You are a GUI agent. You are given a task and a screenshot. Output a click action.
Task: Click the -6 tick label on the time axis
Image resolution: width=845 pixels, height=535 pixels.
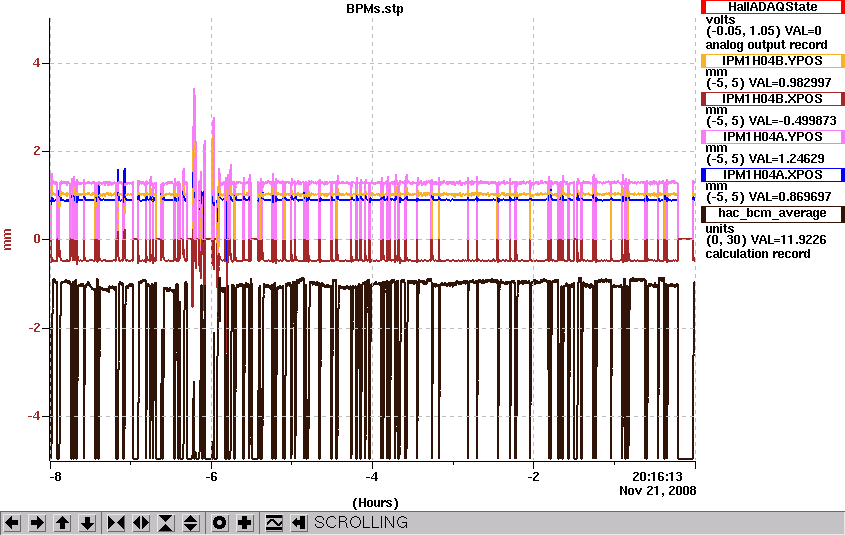point(211,477)
